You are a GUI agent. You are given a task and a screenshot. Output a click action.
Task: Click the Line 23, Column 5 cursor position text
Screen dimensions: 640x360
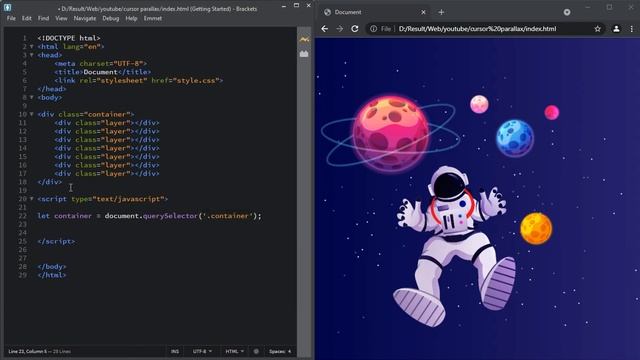27,351
